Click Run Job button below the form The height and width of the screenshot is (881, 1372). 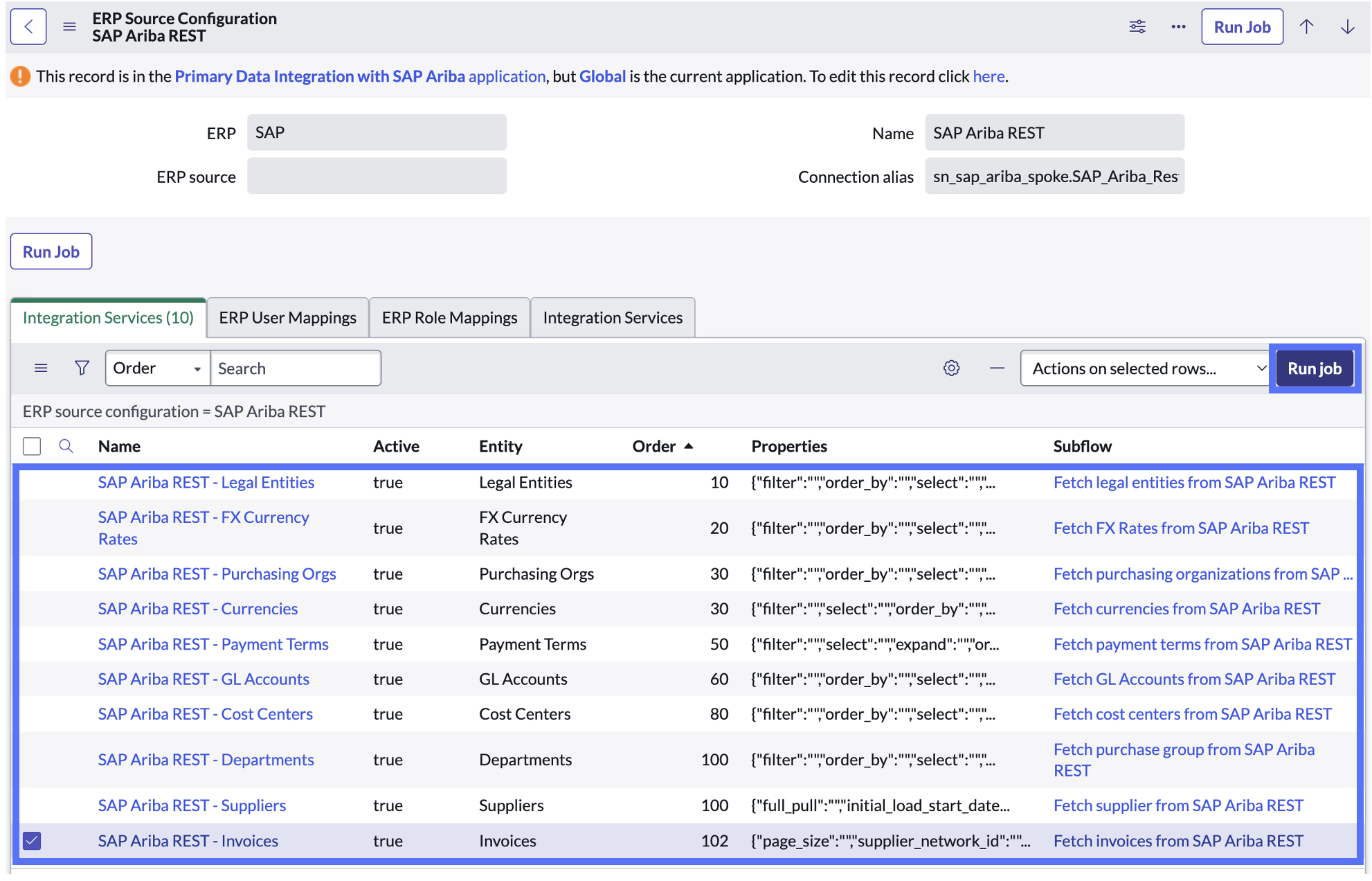[51, 251]
